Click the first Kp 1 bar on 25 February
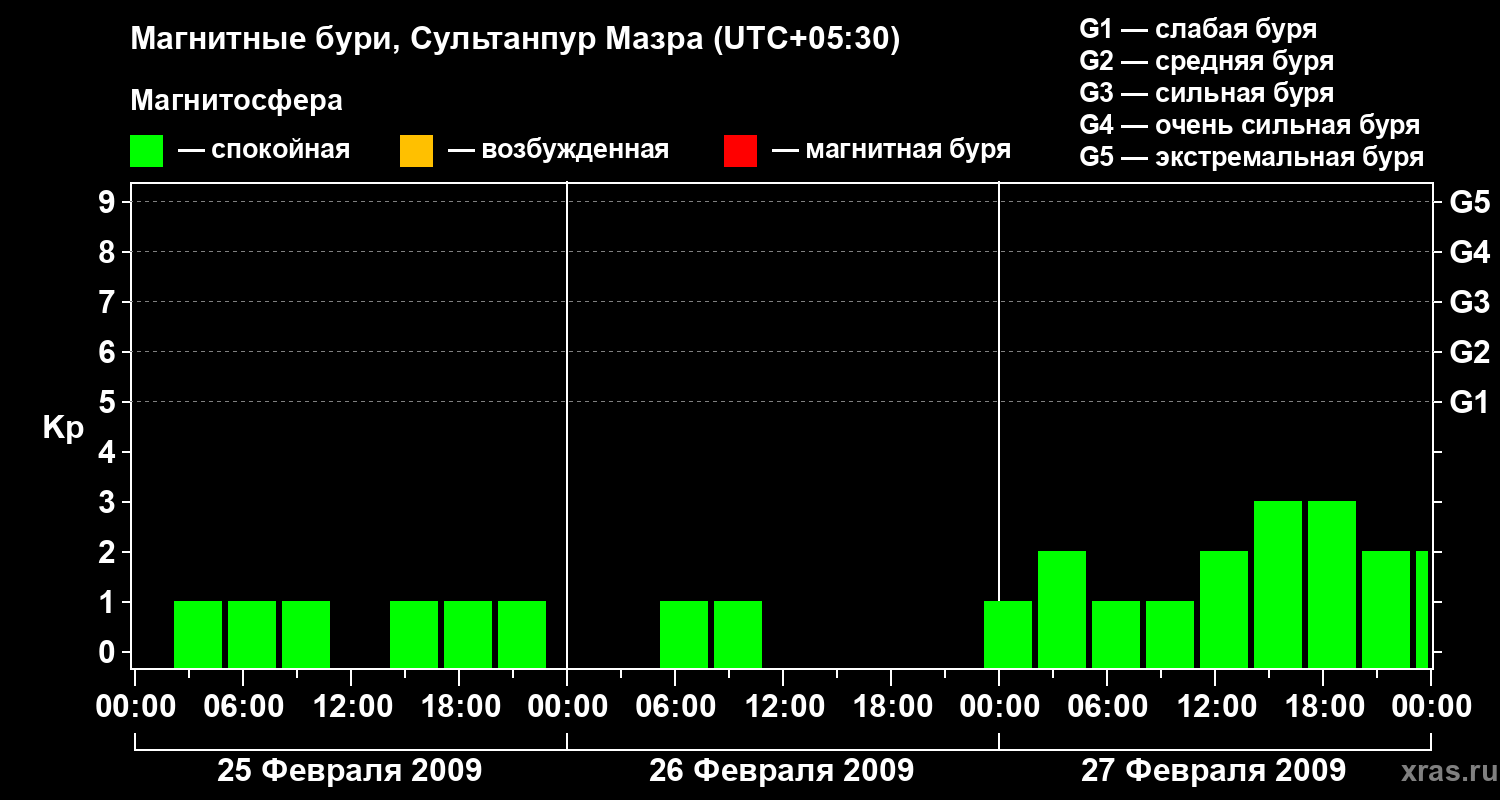The image size is (1500, 800). pos(198,635)
